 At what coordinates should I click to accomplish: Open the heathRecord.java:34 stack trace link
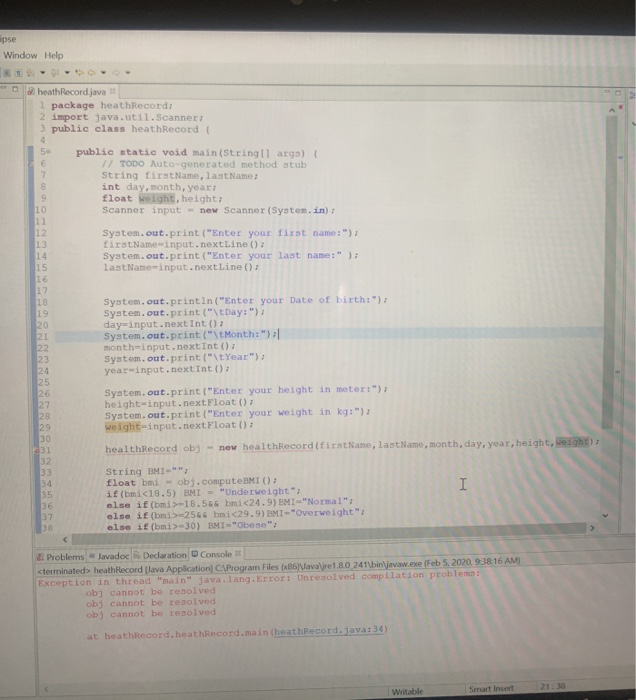329,631
